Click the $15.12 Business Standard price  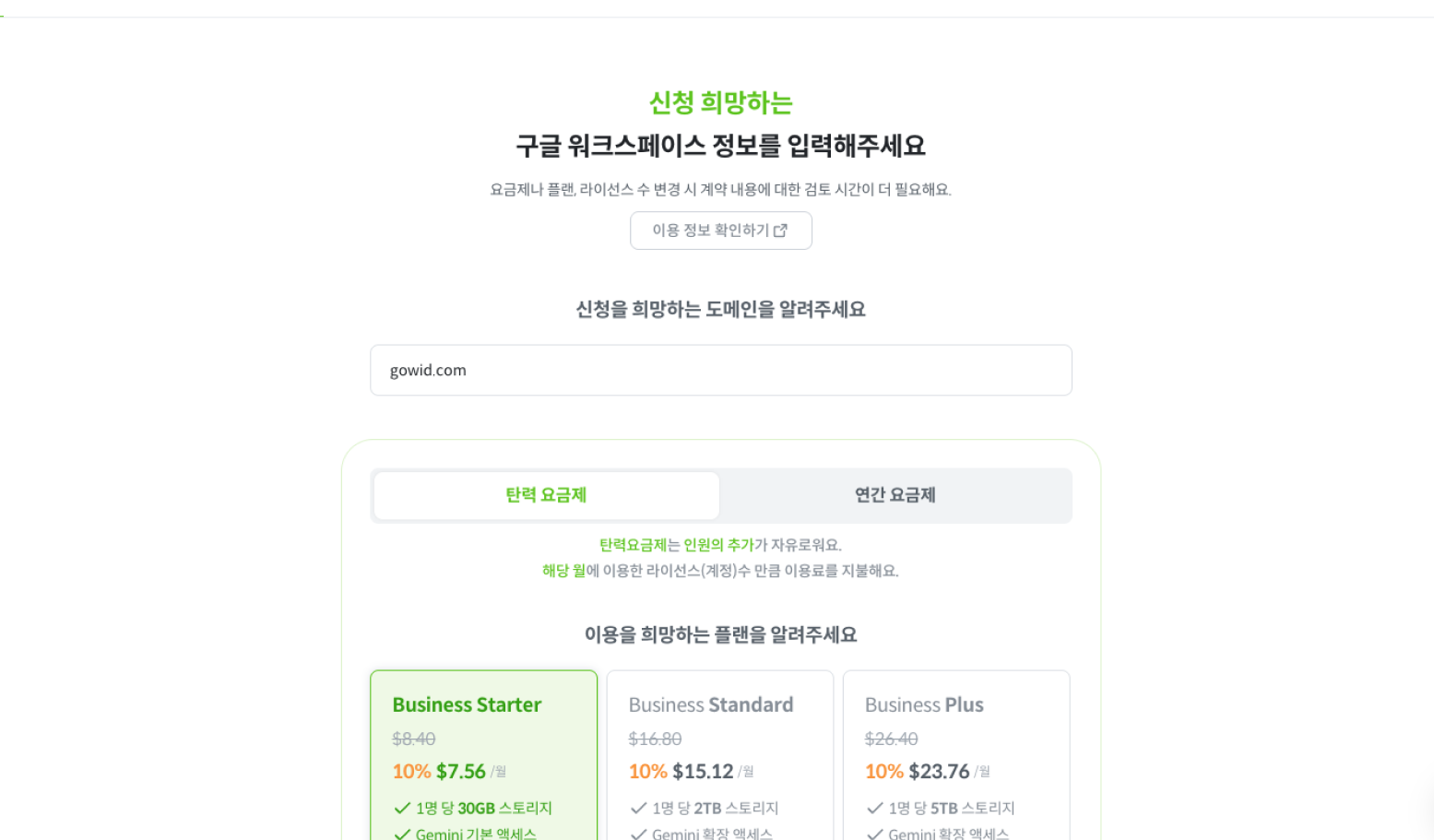click(x=703, y=772)
